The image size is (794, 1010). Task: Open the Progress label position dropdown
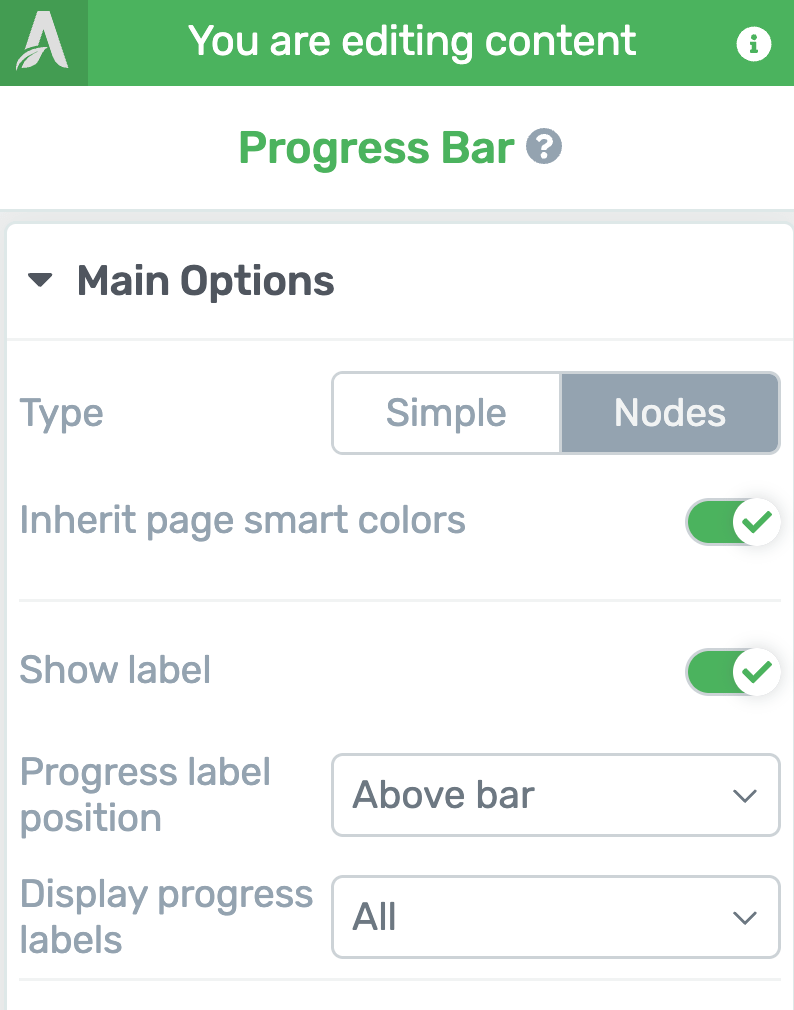(x=556, y=795)
